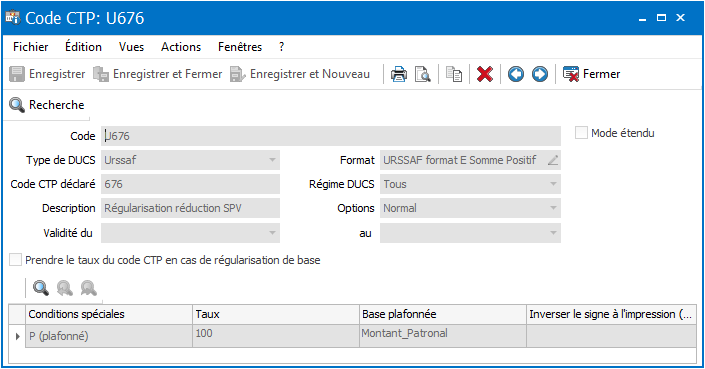Image resolution: width=705 pixels, height=369 pixels.
Task: Click the Format field edit pencil
Action: click(553, 160)
